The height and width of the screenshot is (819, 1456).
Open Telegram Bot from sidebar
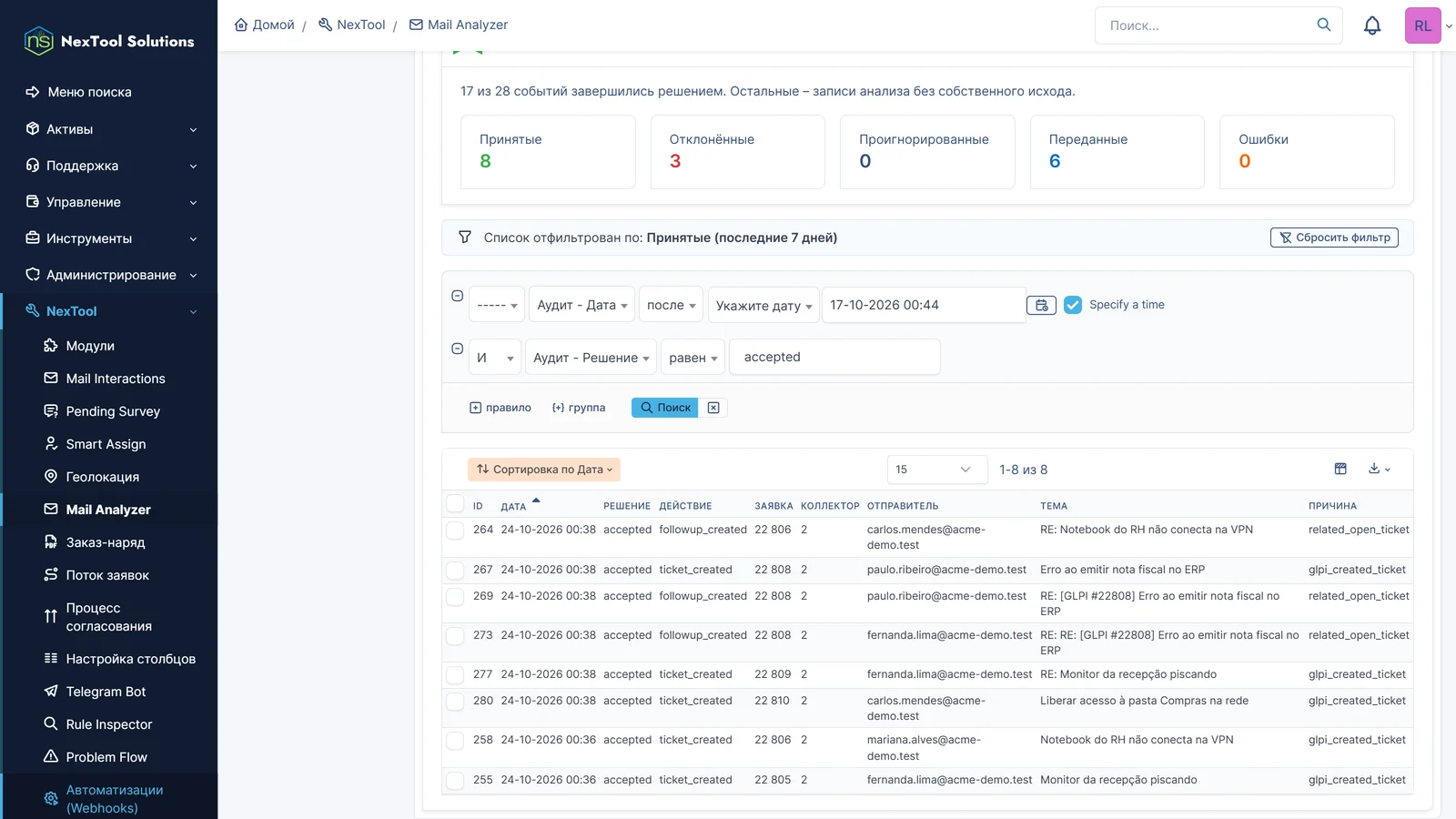pos(106,692)
